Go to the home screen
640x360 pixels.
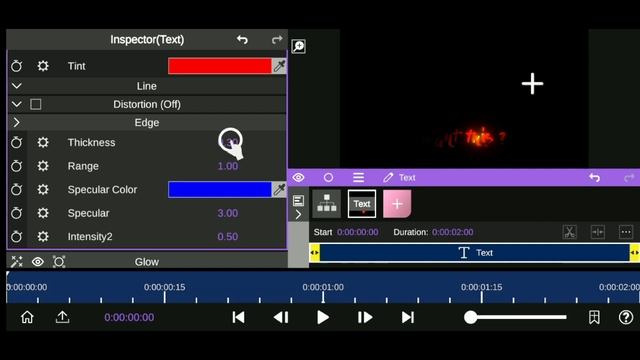click(x=27, y=317)
